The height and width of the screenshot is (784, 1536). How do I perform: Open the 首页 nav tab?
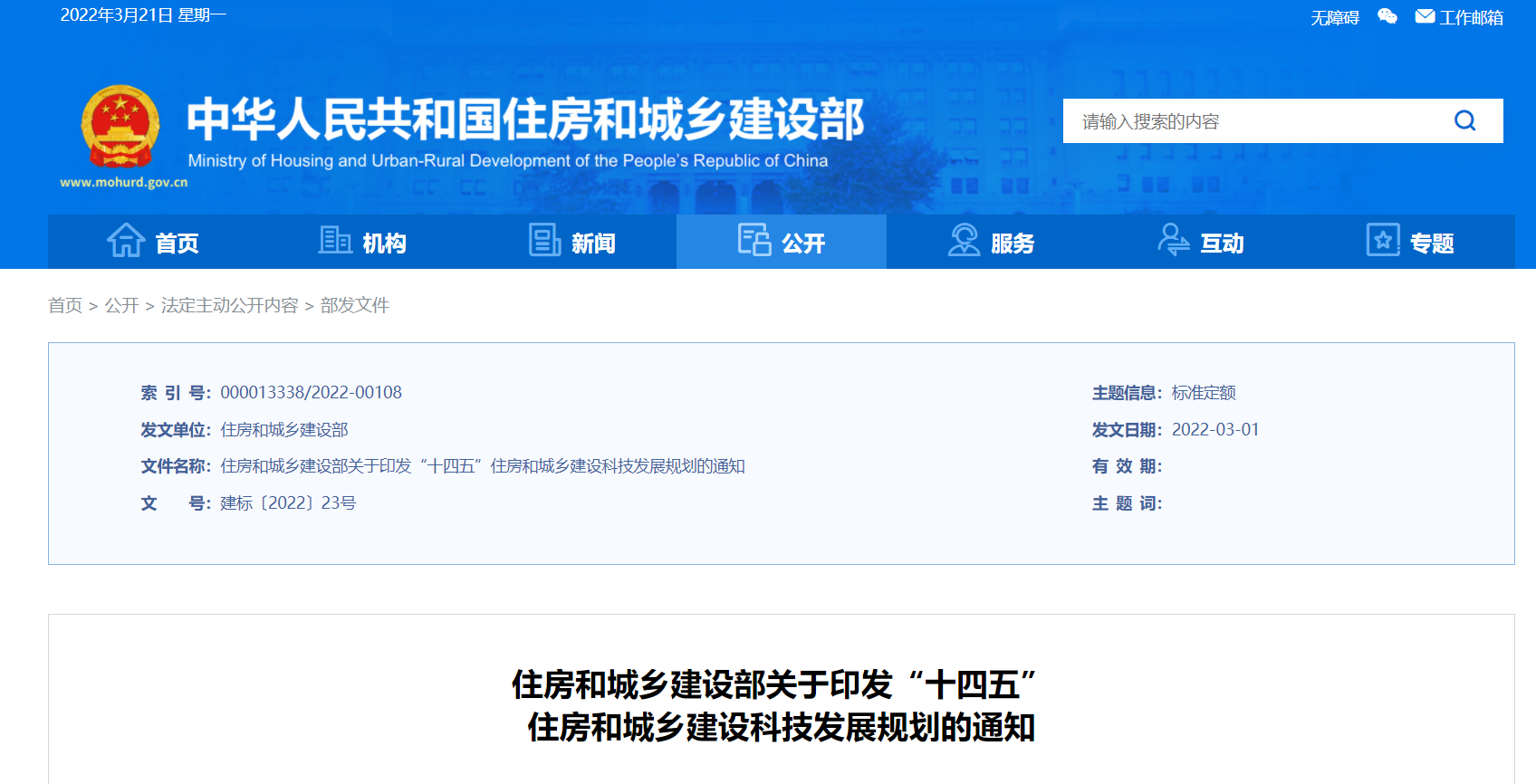click(153, 242)
